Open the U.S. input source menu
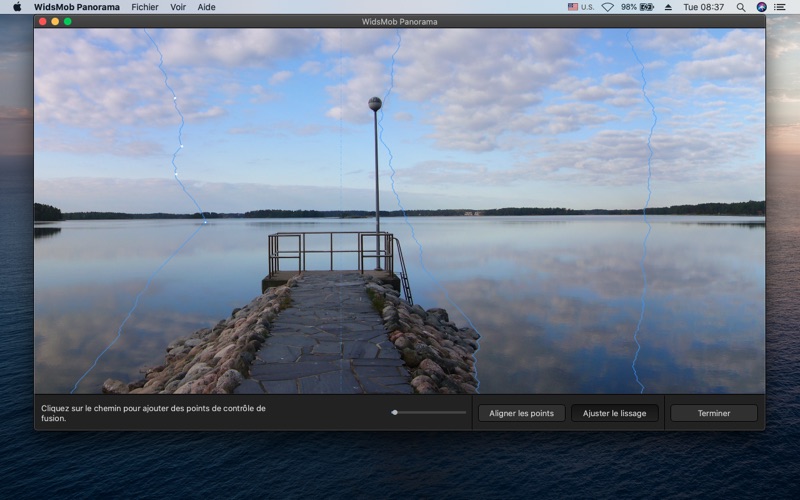The width and height of the screenshot is (800, 500). (581, 7)
